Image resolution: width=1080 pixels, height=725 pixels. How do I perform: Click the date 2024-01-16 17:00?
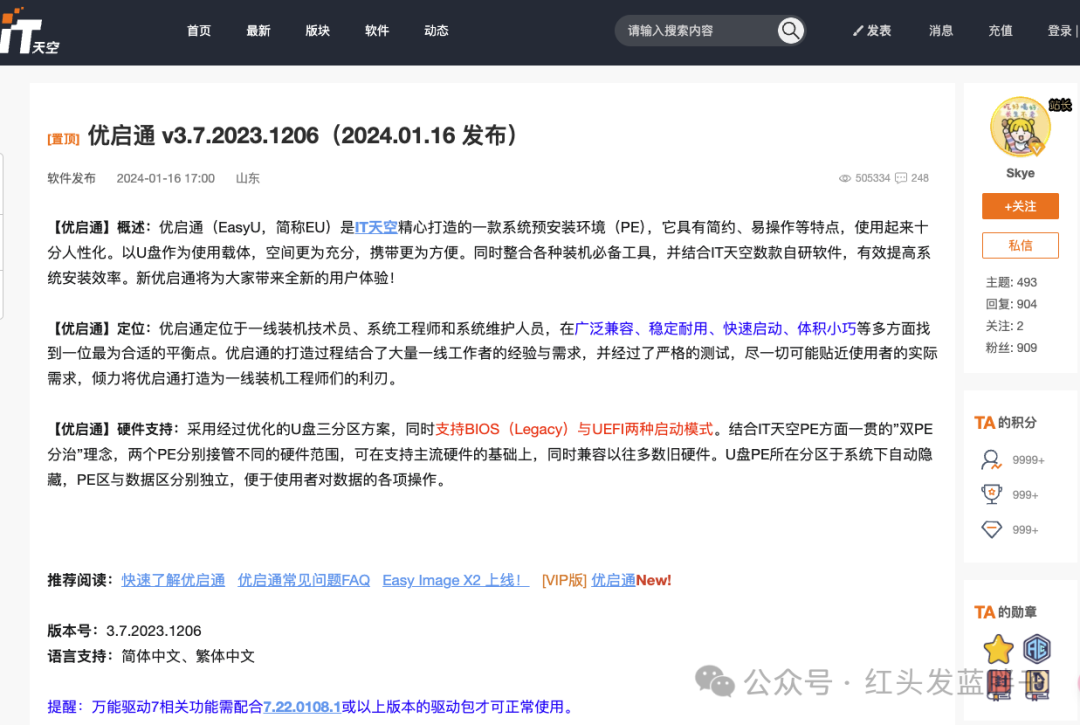[165, 178]
